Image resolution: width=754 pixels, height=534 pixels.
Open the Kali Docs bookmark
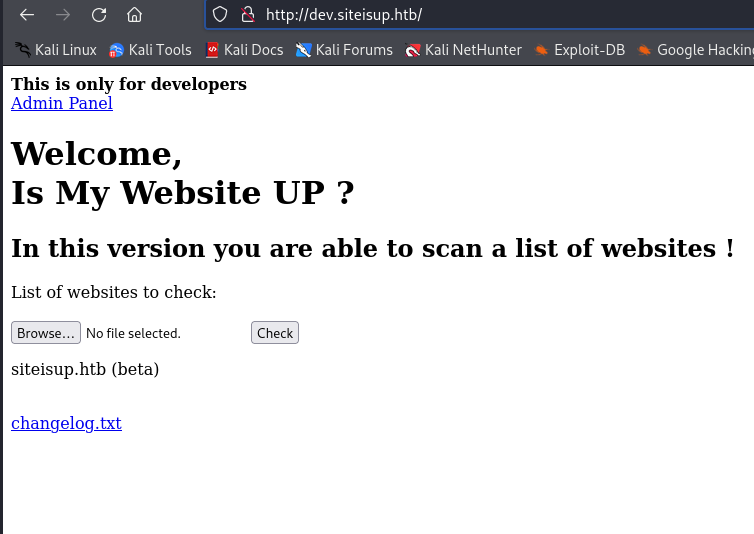pos(244,49)
